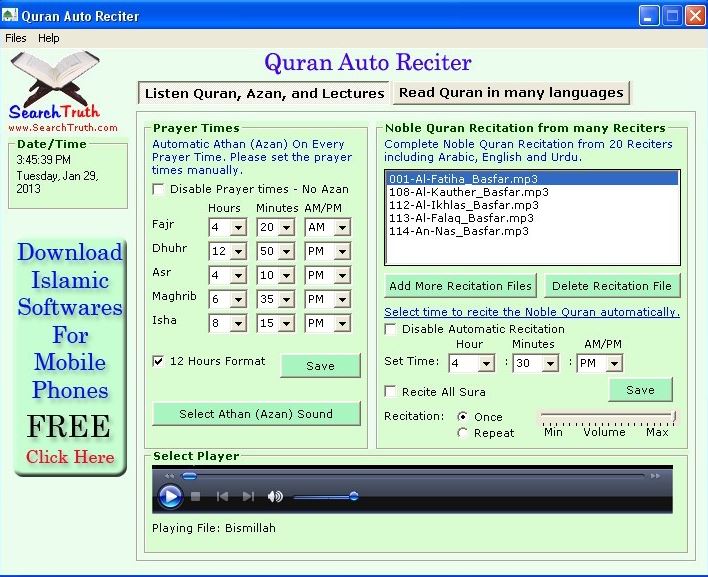Start playback with the blue Play button
708x577 pixels.
(x=170, y=496)
